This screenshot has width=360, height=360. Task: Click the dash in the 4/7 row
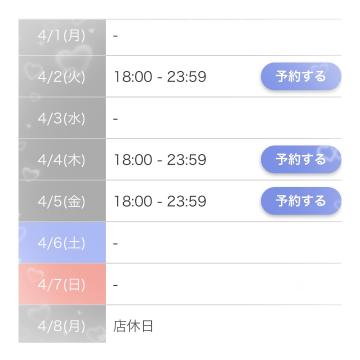(115, 285)
